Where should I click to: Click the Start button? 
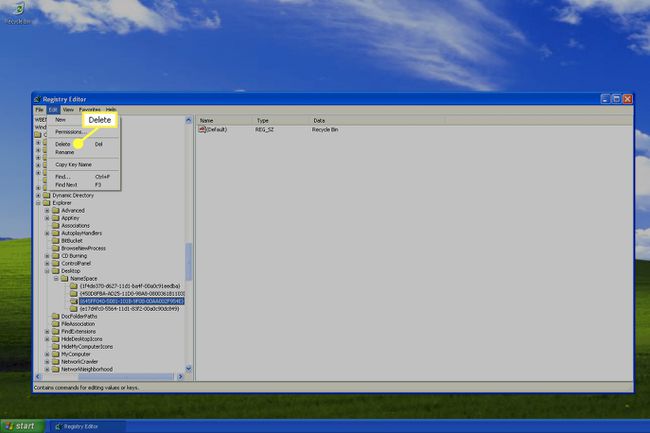(22, 426)
